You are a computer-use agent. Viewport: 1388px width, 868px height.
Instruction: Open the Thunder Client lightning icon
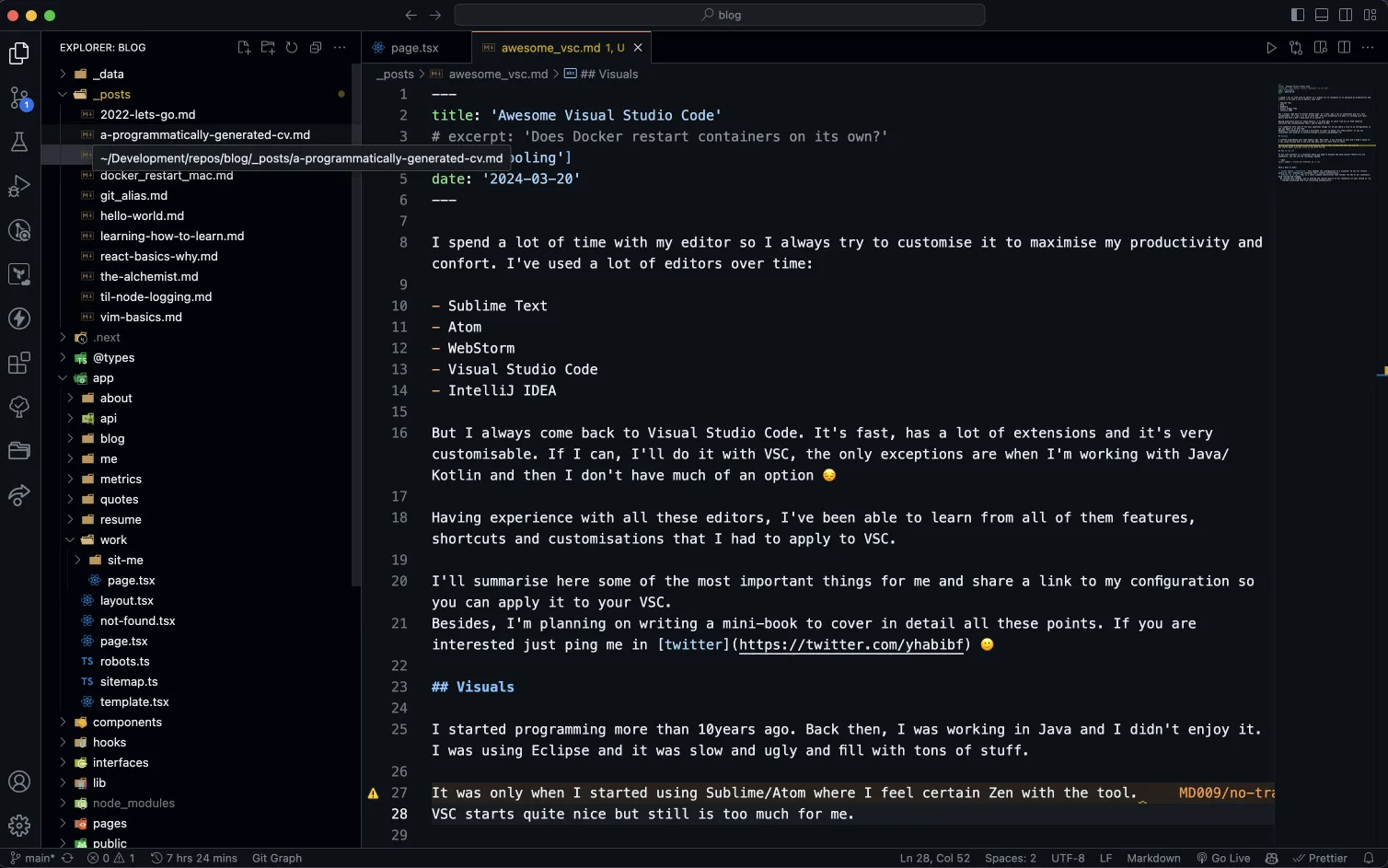19,318
